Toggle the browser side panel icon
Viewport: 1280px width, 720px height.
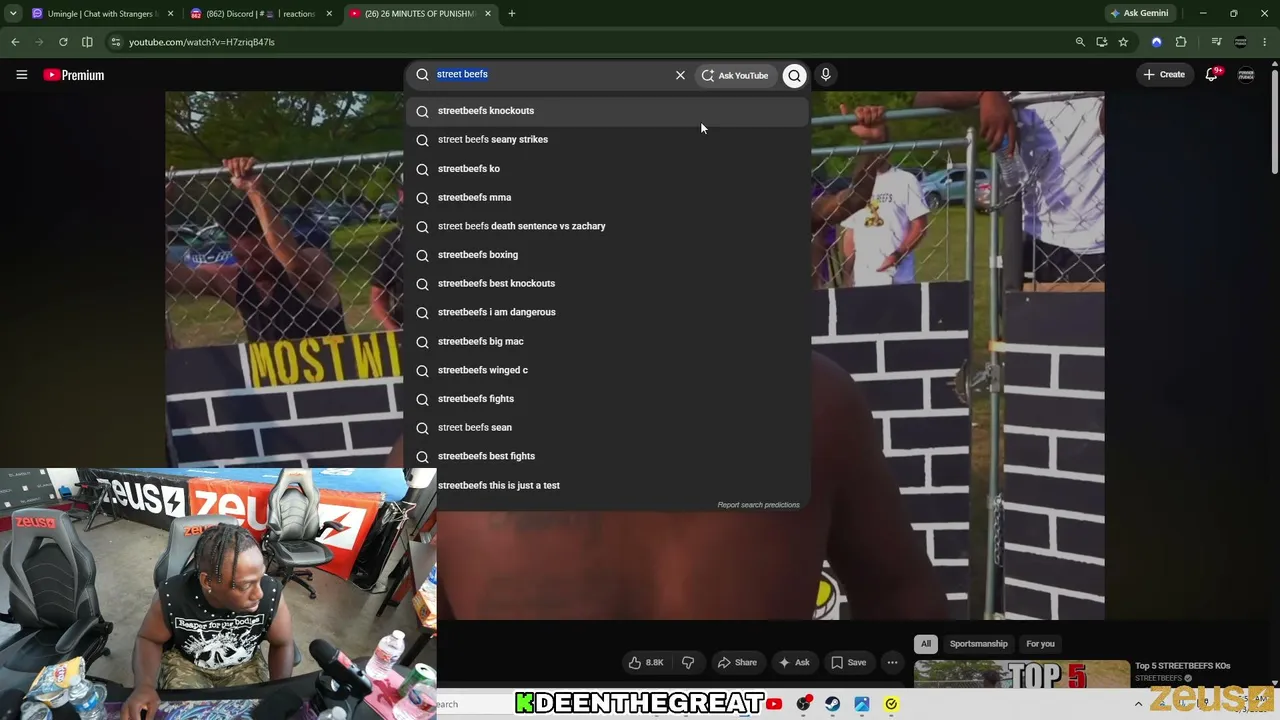tap(87, 42)
